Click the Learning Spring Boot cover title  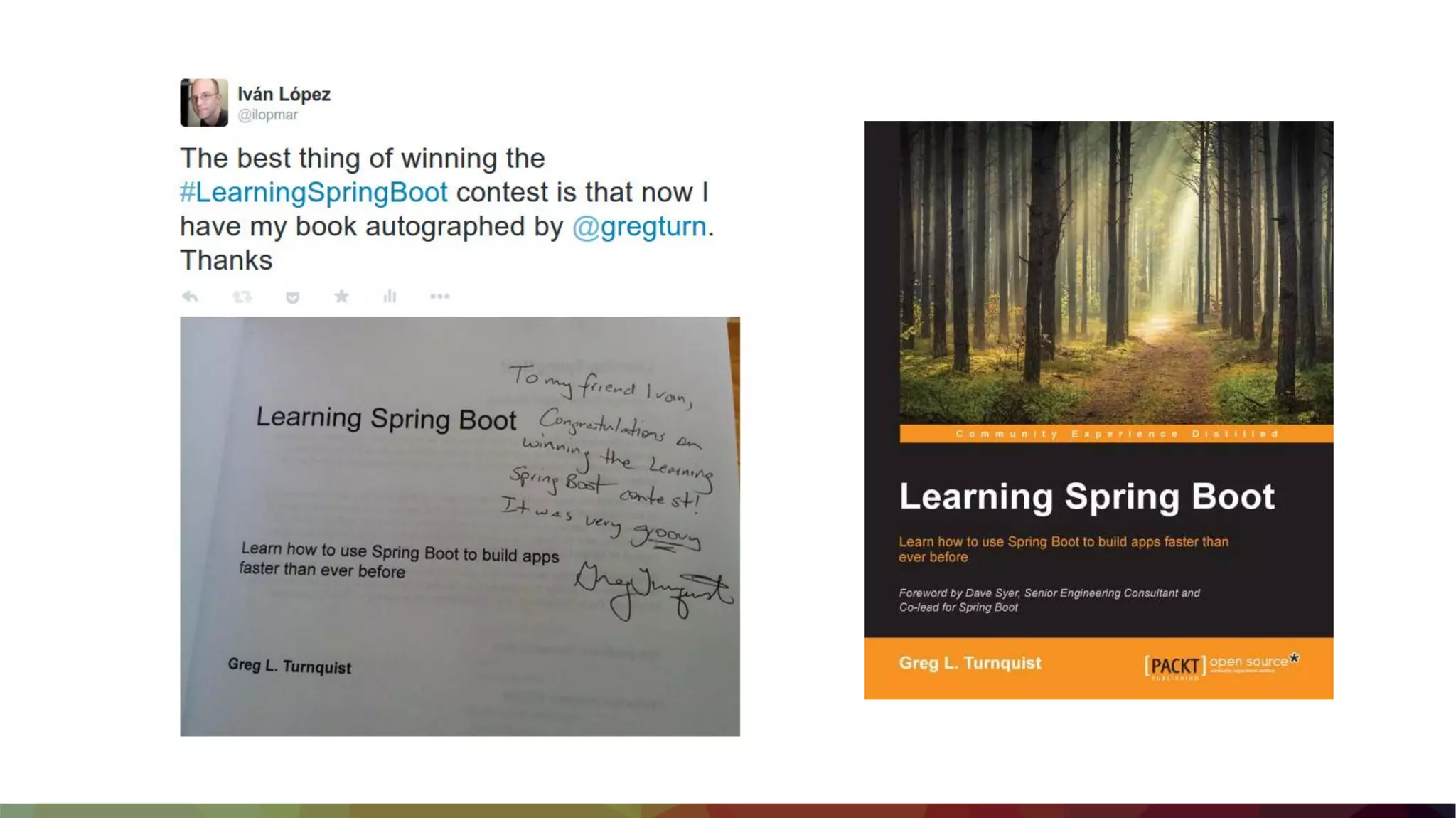click(1086, 496)
